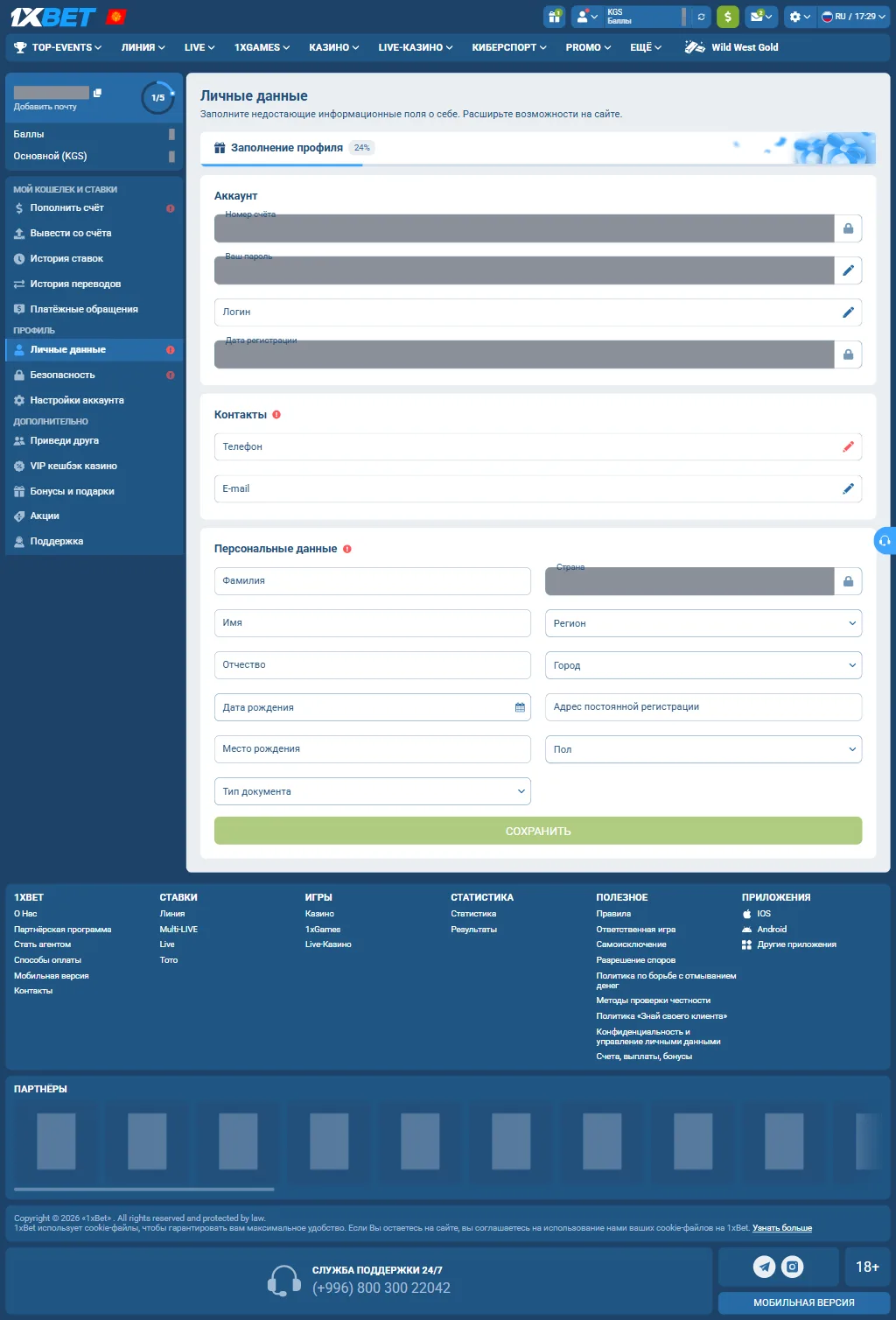Click the СОХРАНИТЬ button
896x1320 pixels.
[538, 831]
